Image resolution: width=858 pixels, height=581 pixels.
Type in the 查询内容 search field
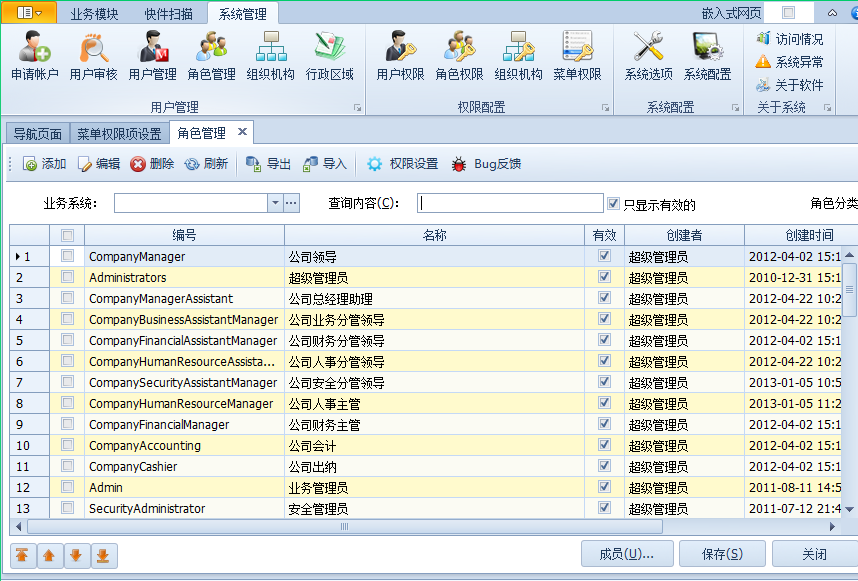click(510, 202)
